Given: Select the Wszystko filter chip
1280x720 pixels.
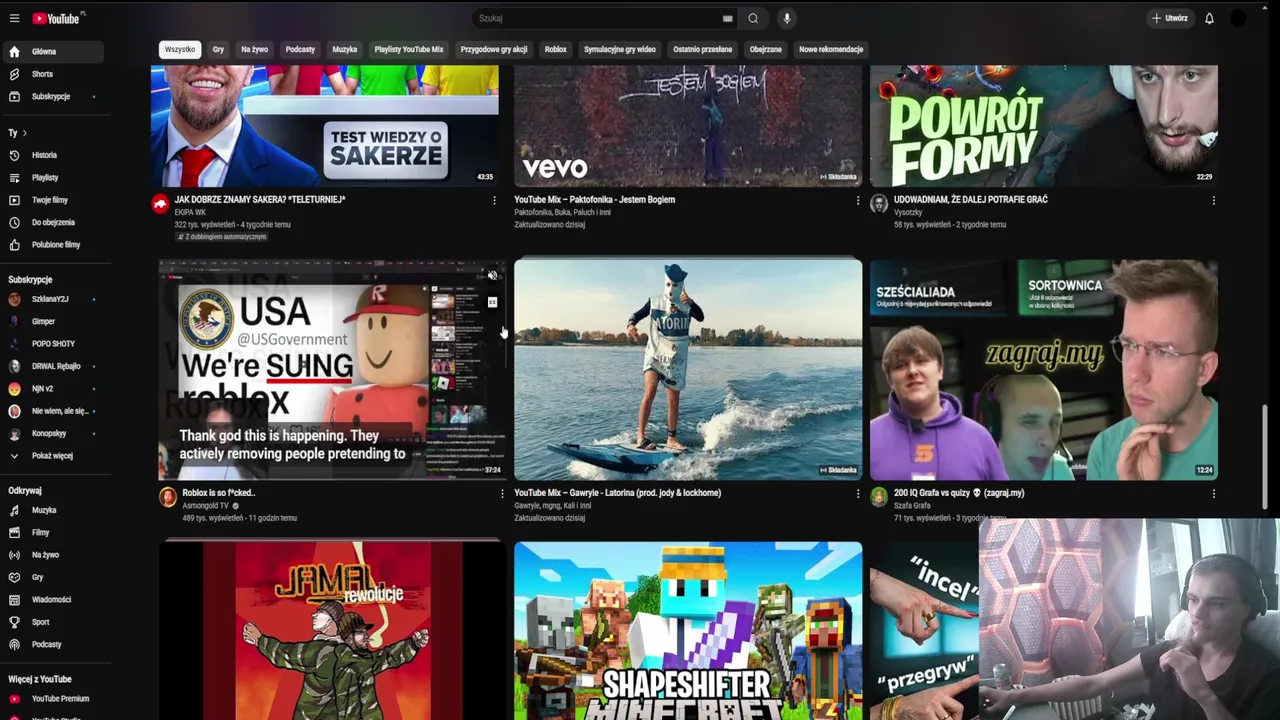Looking at the screenshot, I should [x=180, y=49].
